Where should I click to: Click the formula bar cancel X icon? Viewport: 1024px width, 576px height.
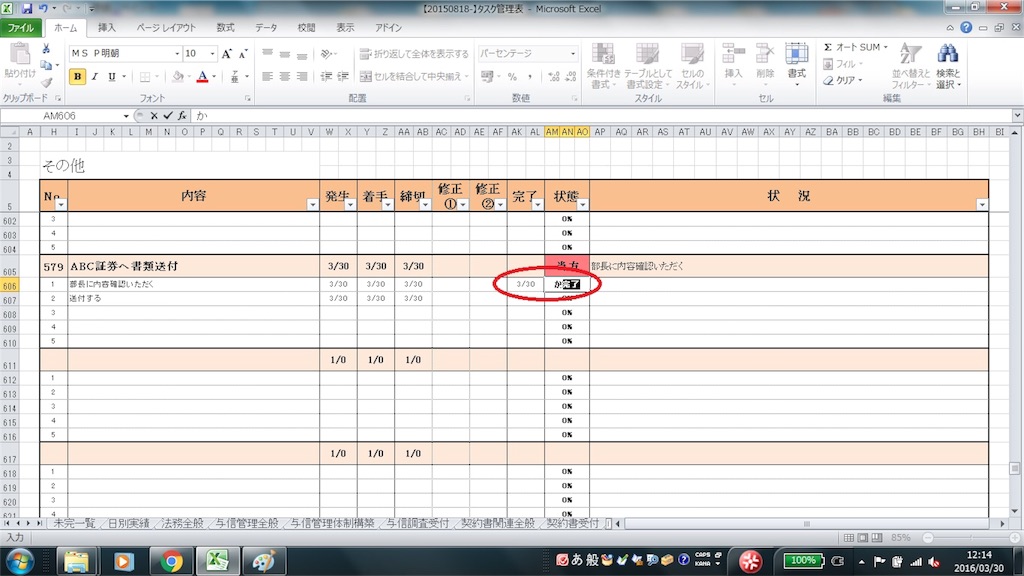point(153,116)
